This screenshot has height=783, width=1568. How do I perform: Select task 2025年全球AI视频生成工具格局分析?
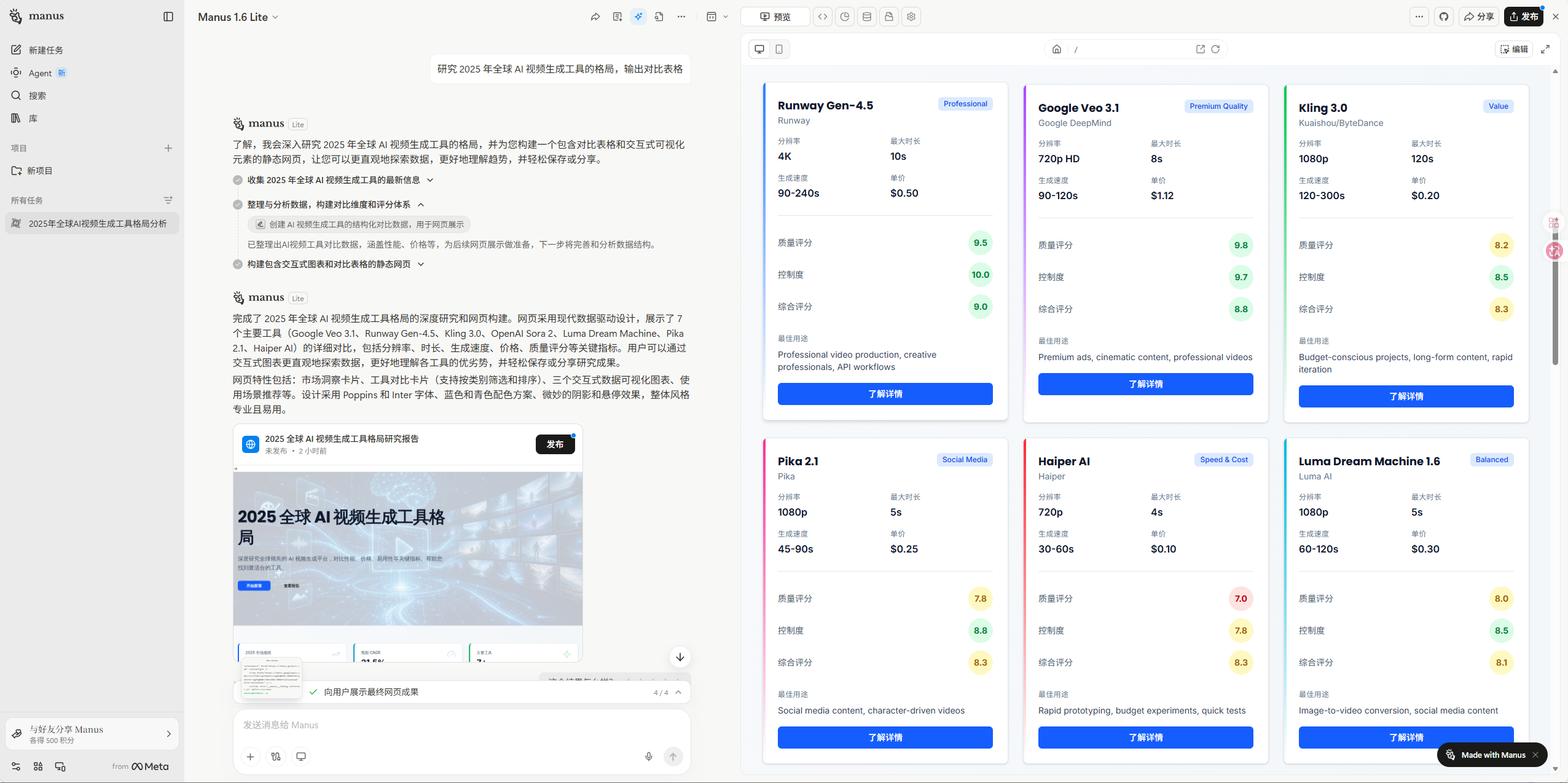tap(92, 223)
